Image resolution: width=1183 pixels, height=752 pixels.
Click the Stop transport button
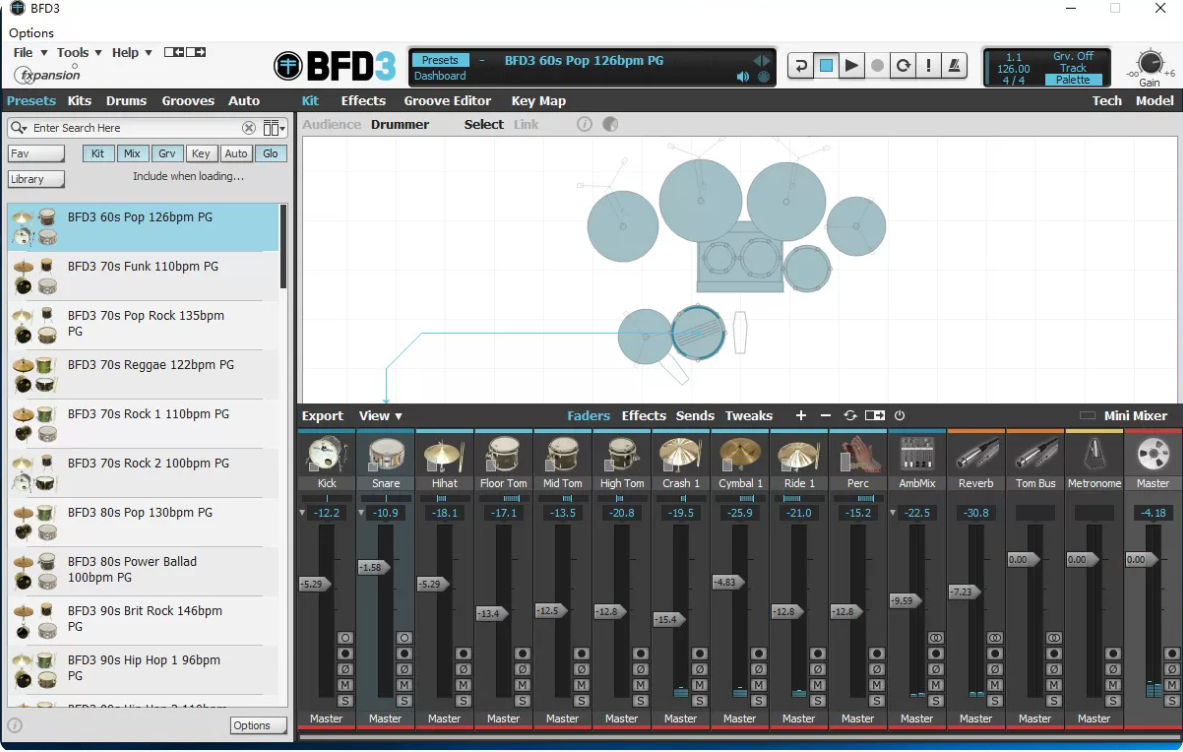[x=826, y=66]
